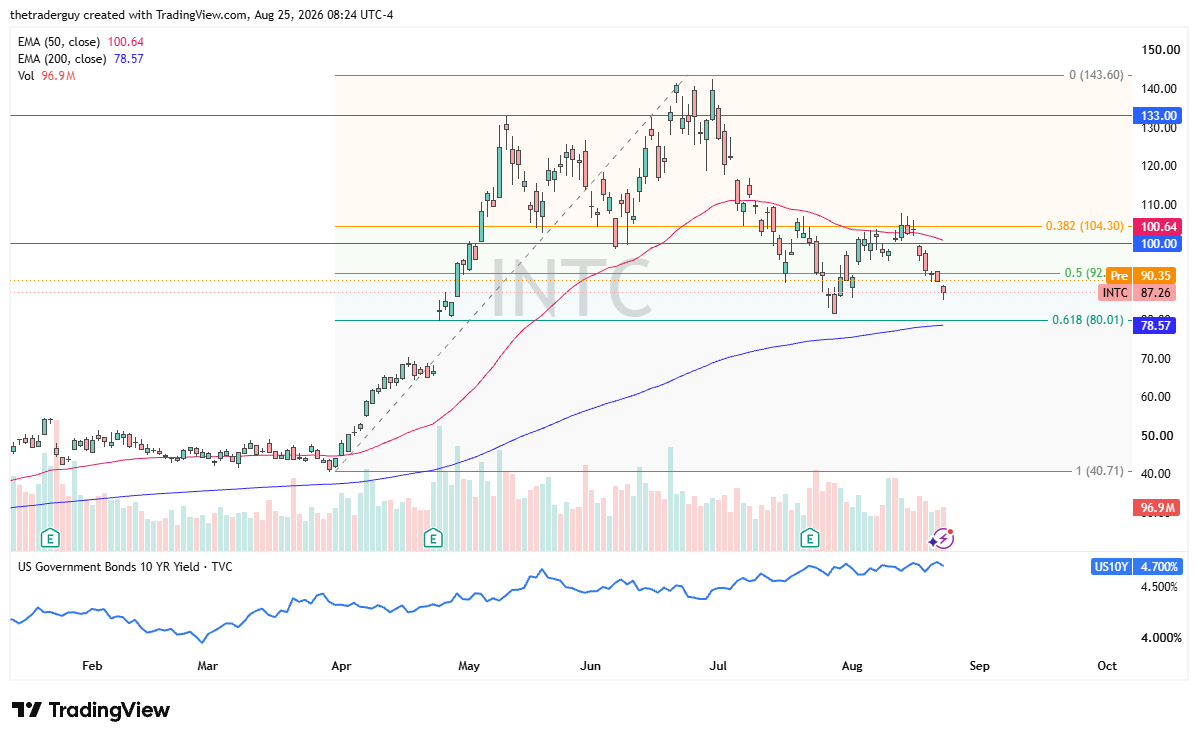
Task: Click the thetraderguy TradingView.com attribution header
Action: [x=202, y=15]
